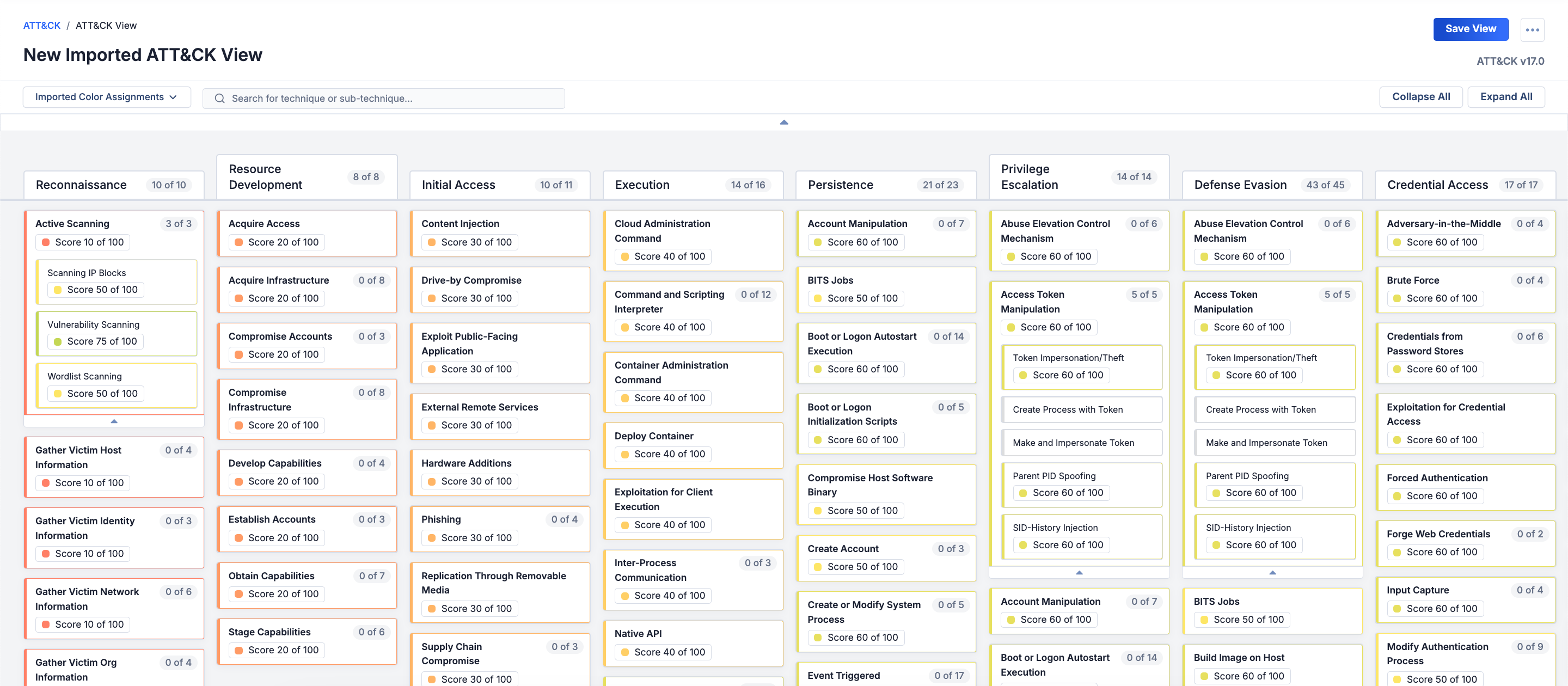
Task: Focus the technique search field
Action: [x=390, y=99]
